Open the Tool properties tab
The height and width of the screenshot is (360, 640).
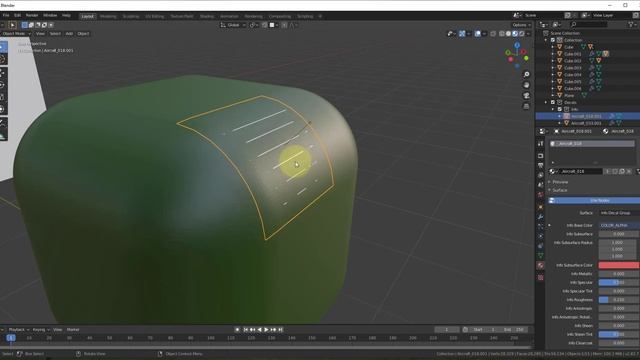tap(540, 144)
